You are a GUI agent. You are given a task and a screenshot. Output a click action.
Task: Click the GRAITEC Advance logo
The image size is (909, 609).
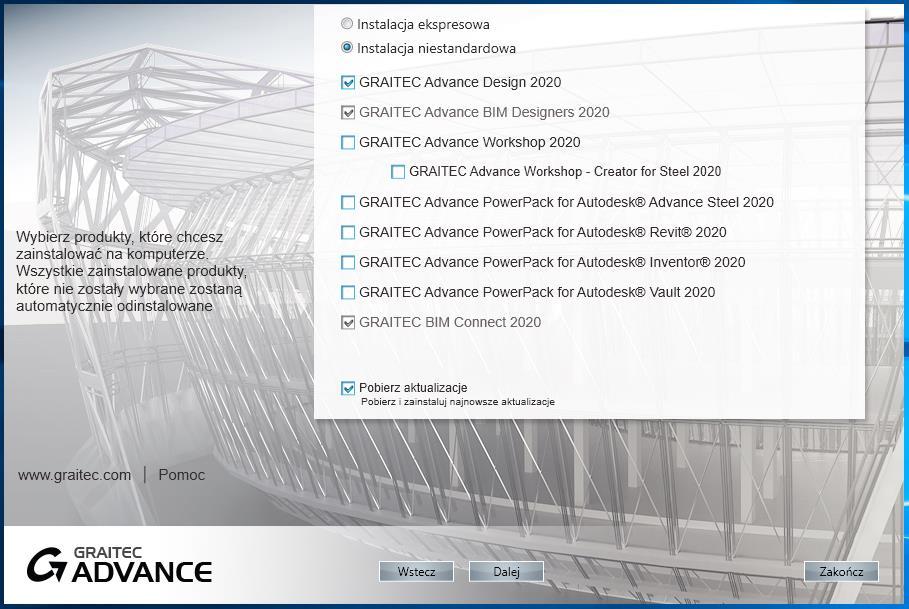(119, 564)
